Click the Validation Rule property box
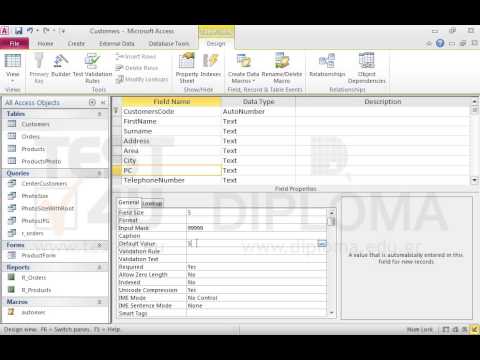Viewport: 480px width, 360px height. point(256,251)
